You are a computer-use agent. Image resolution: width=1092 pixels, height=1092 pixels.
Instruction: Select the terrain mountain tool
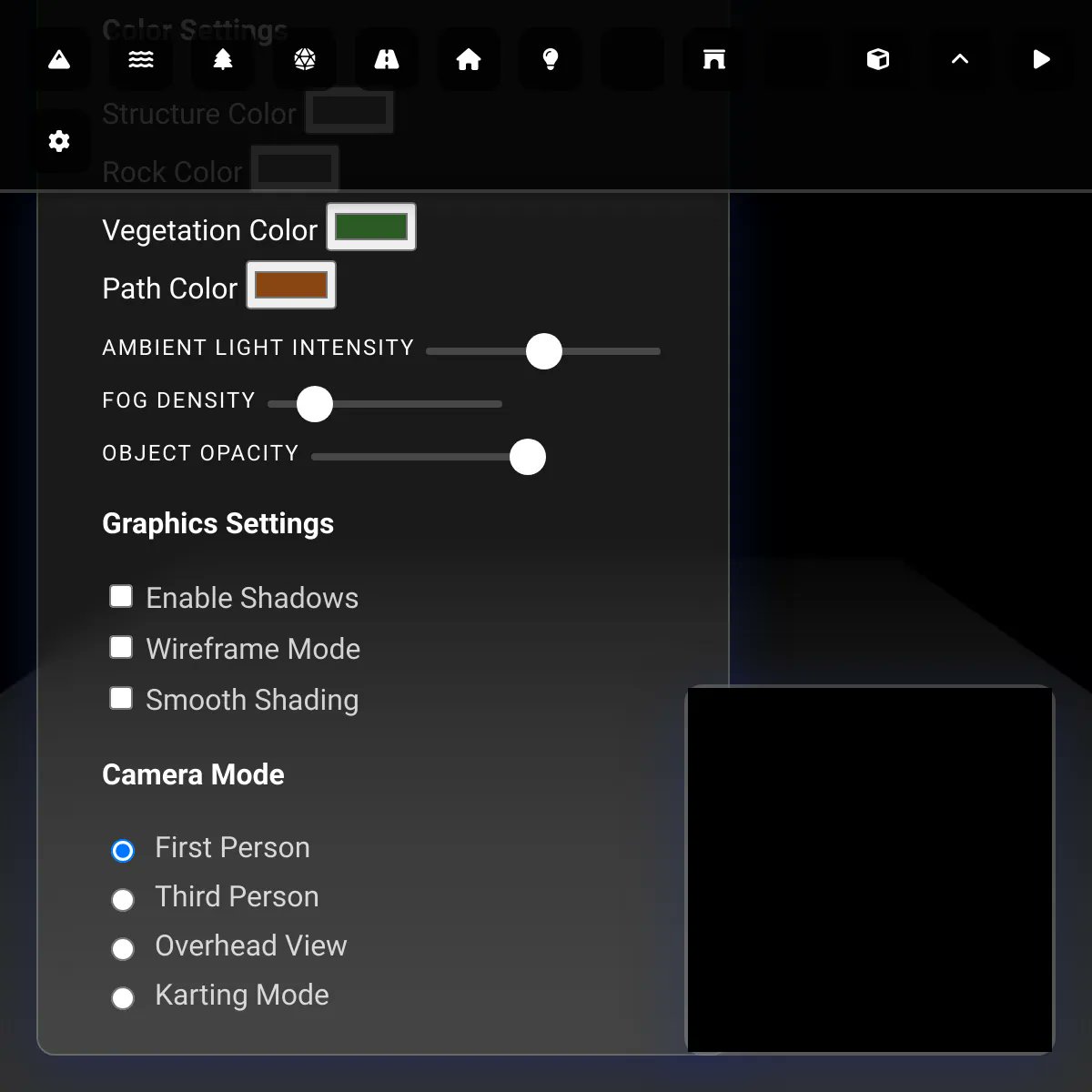pos(59,59)
